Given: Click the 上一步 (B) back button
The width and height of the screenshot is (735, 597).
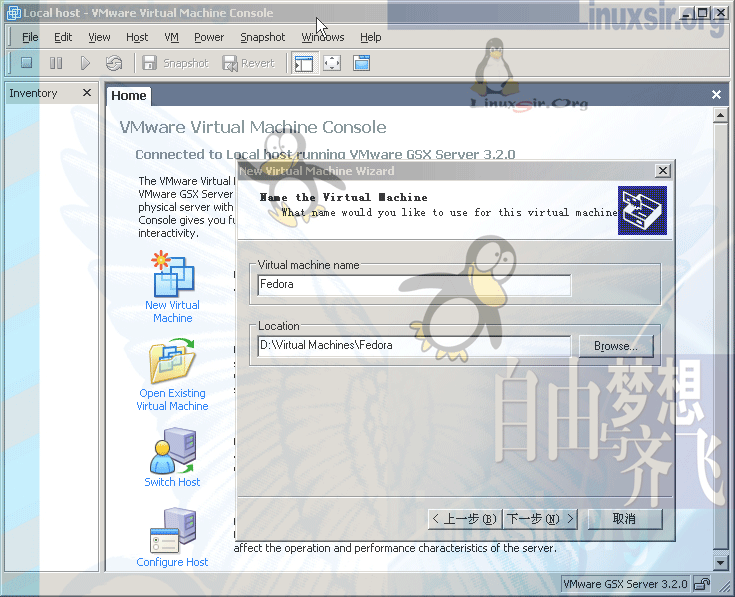Looking at the screenshot, I should pos(465,519).
